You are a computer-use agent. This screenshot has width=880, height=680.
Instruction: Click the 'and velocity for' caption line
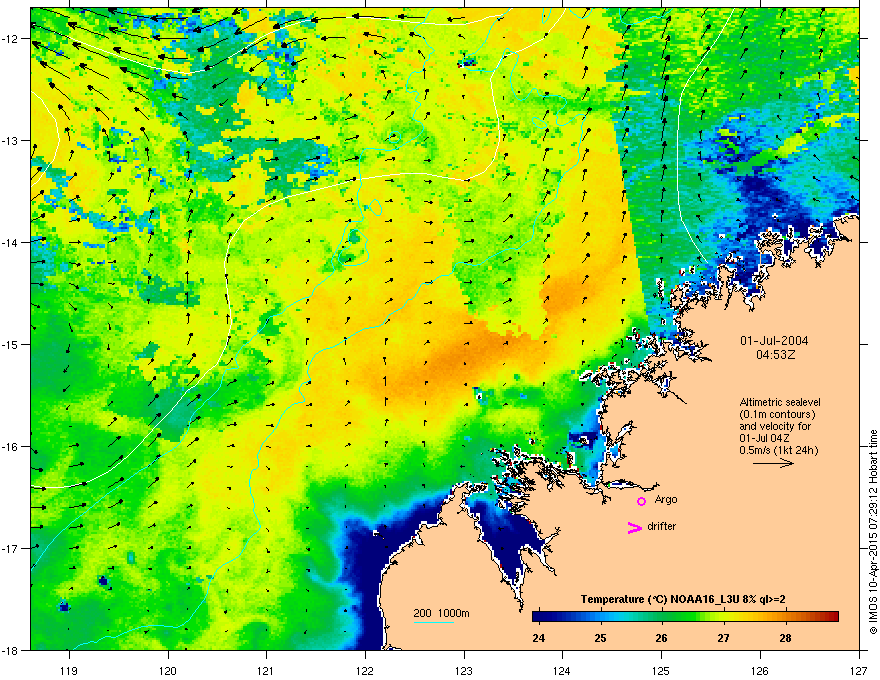(x=775, y=426)
